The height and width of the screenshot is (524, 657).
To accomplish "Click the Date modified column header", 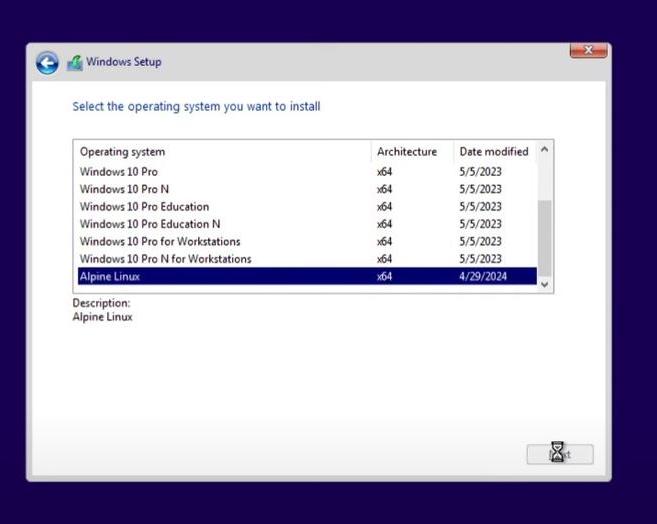I will tap(494, 152).
